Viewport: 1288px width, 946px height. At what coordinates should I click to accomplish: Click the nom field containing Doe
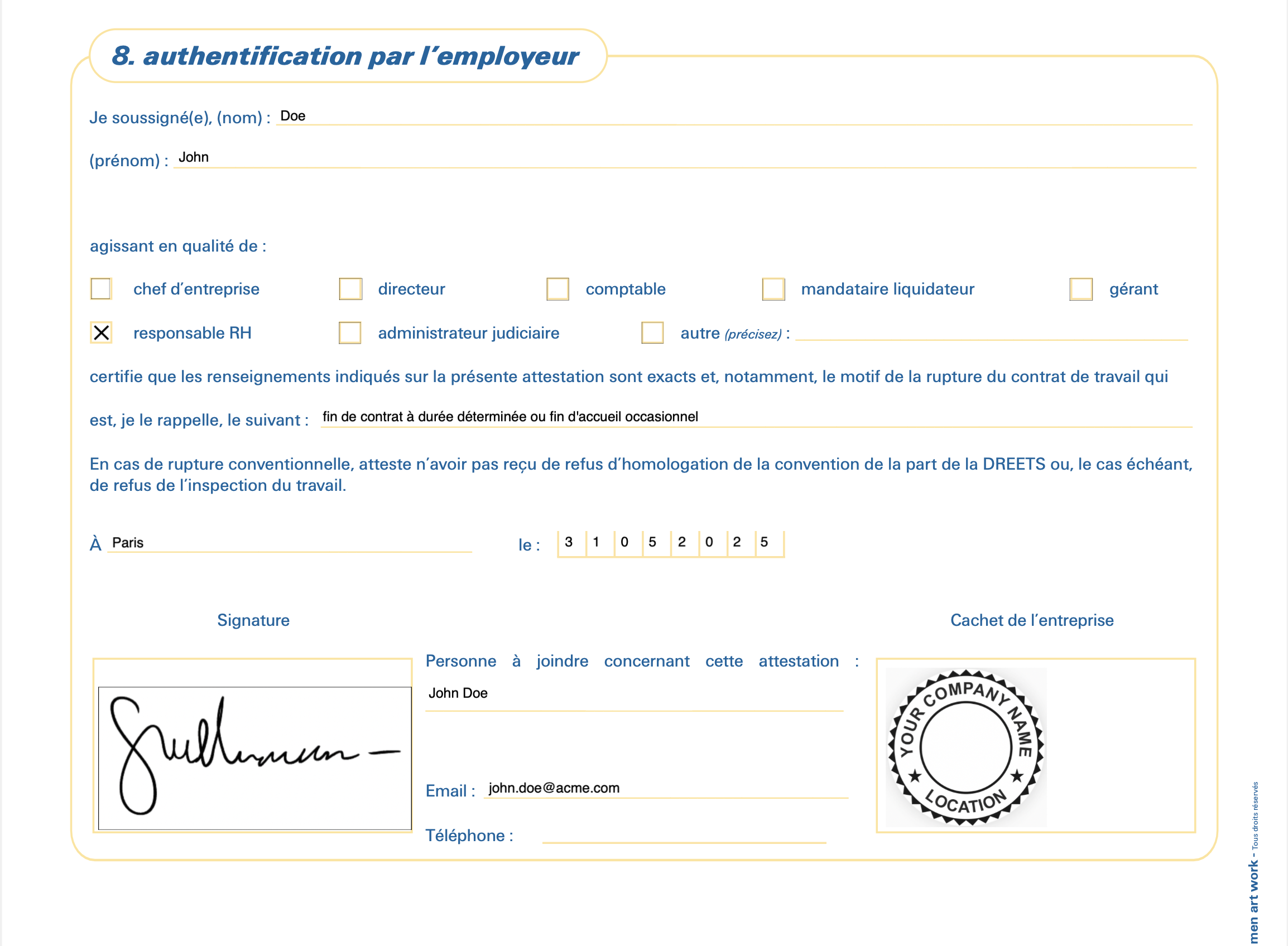pos(734,116)
